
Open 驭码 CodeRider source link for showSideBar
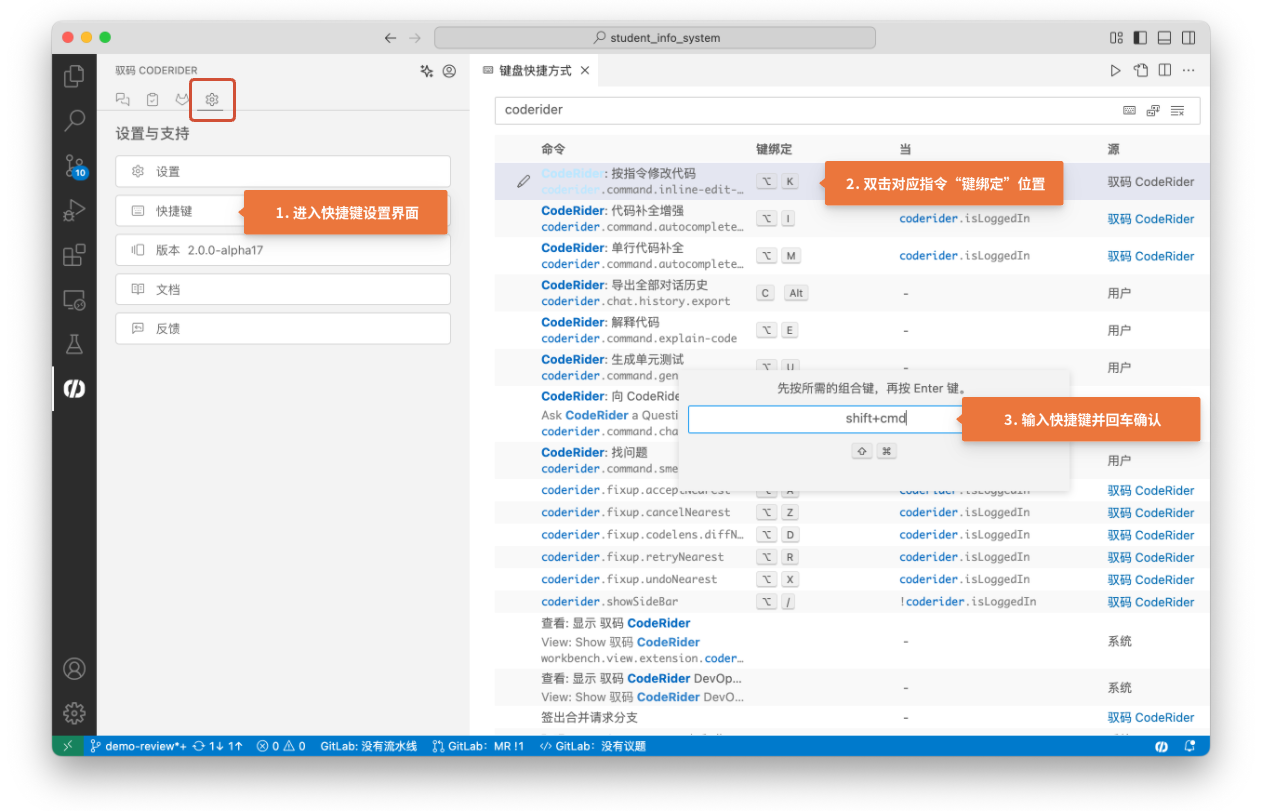tap(1150, 602)
